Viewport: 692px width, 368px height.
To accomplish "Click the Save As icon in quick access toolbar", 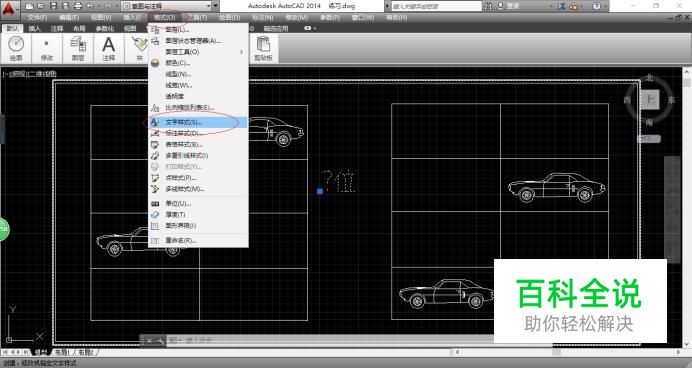I will click(65, 6).
